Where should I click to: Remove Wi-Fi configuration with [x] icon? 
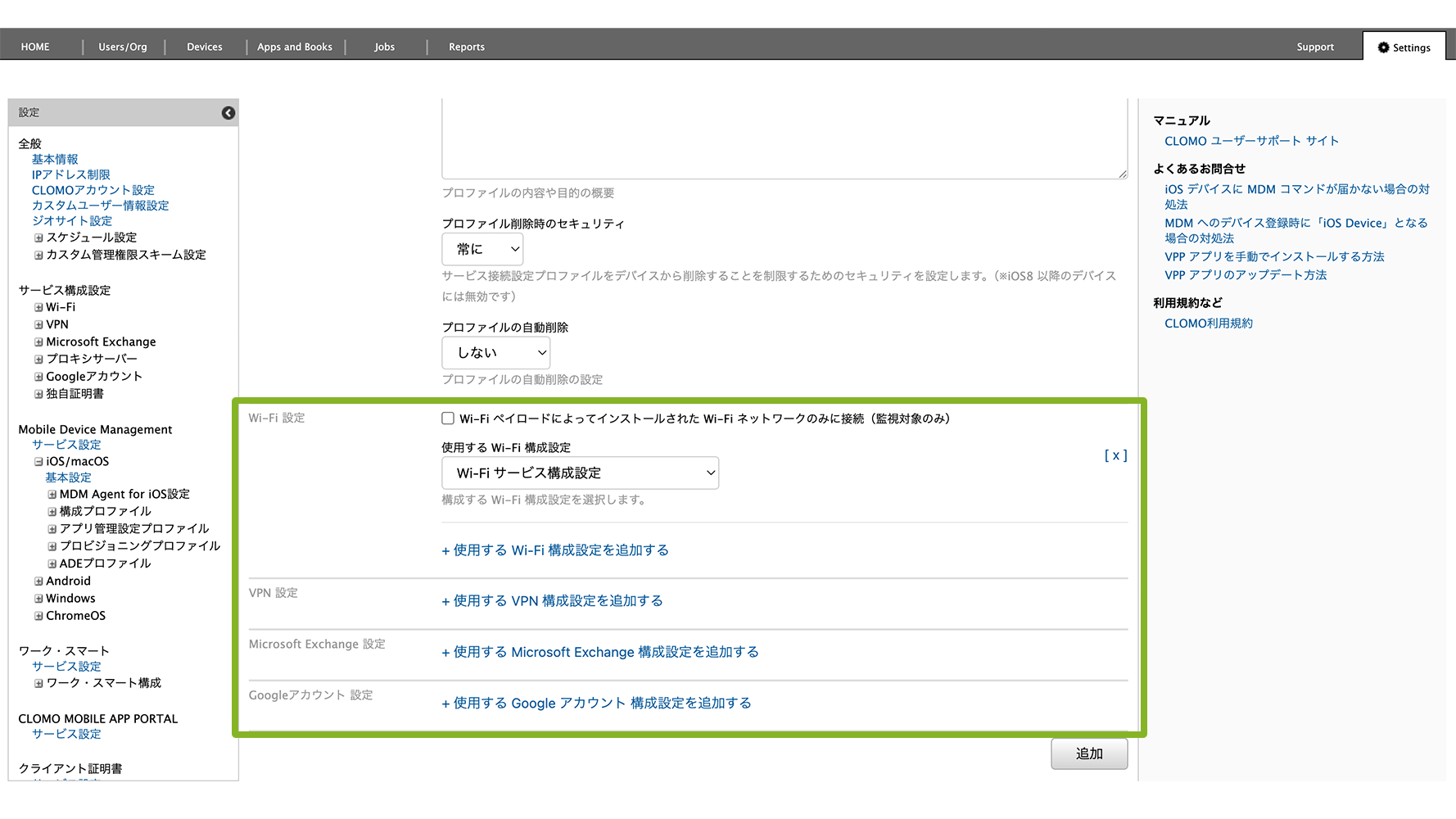pyautogui.click(x=1115, y=455)
